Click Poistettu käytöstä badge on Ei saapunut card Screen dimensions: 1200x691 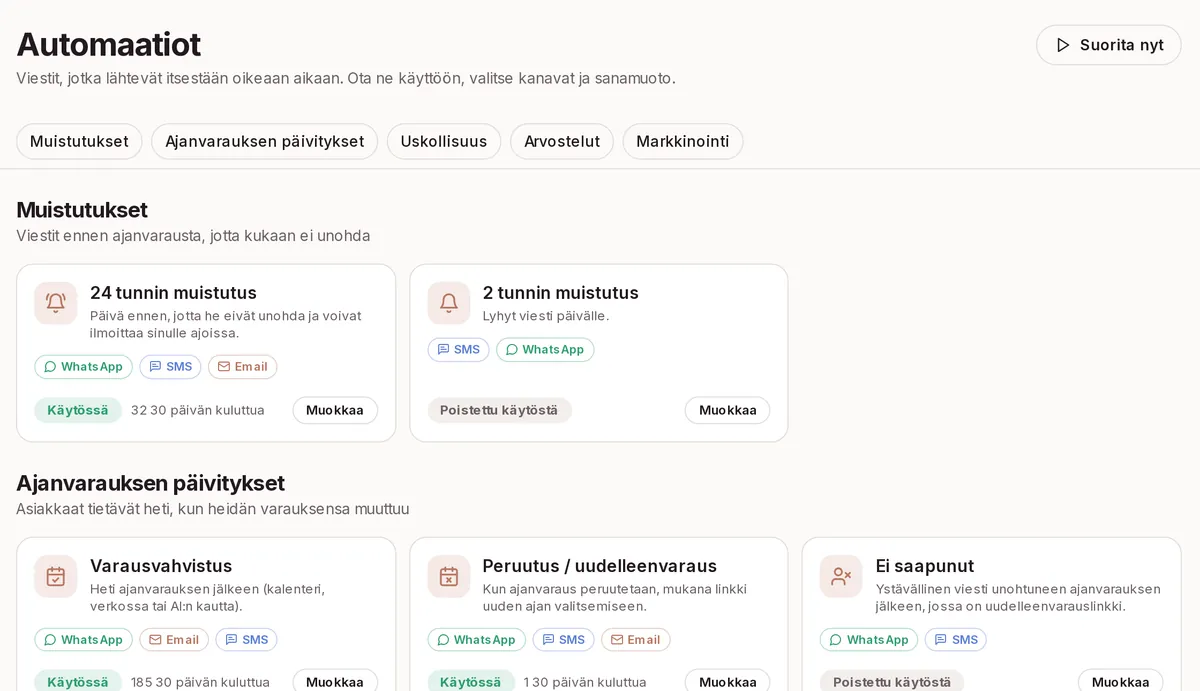click(x=892, y=682)
